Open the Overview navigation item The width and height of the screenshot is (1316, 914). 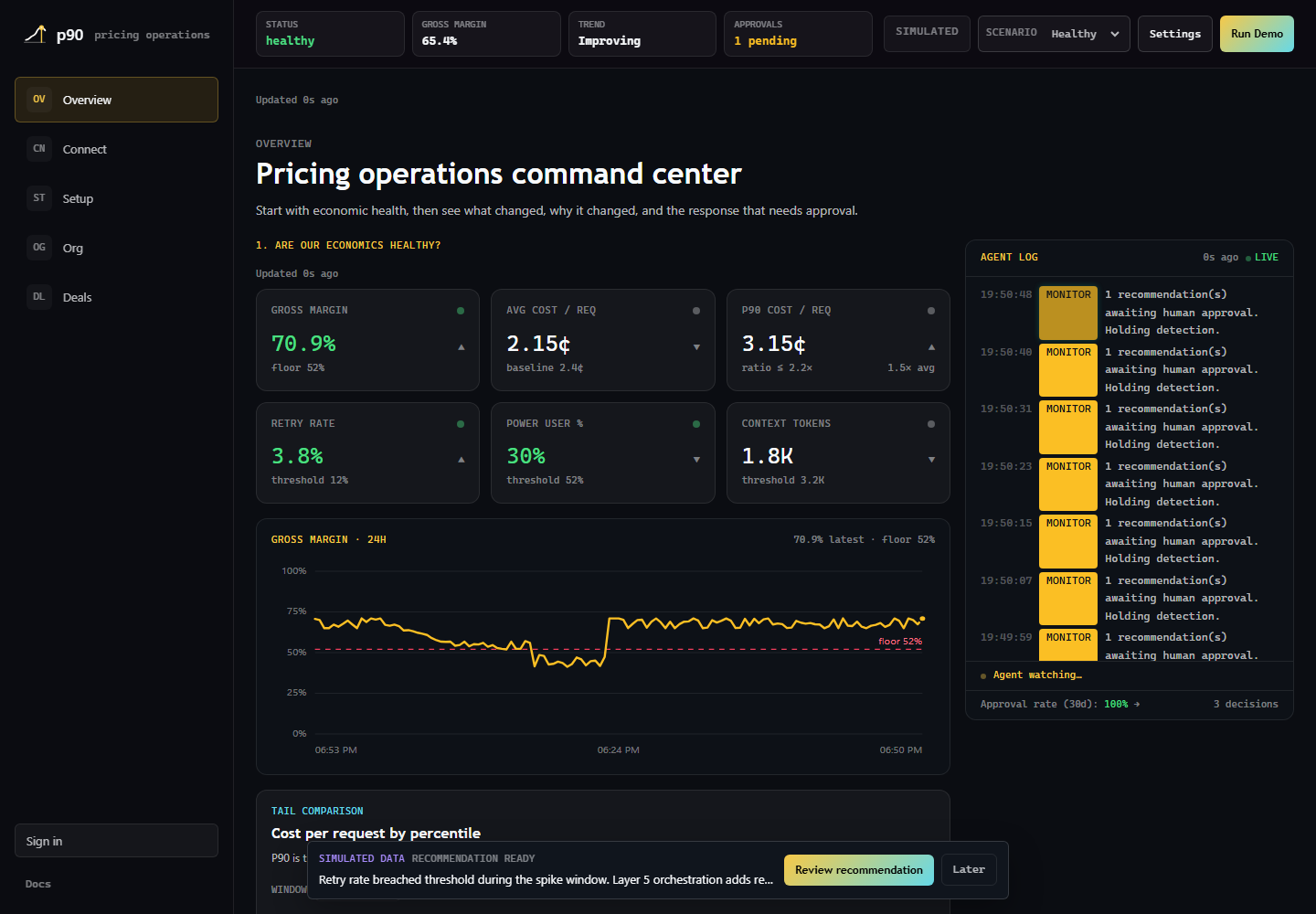pyautogui.click(x=116, y=100)
